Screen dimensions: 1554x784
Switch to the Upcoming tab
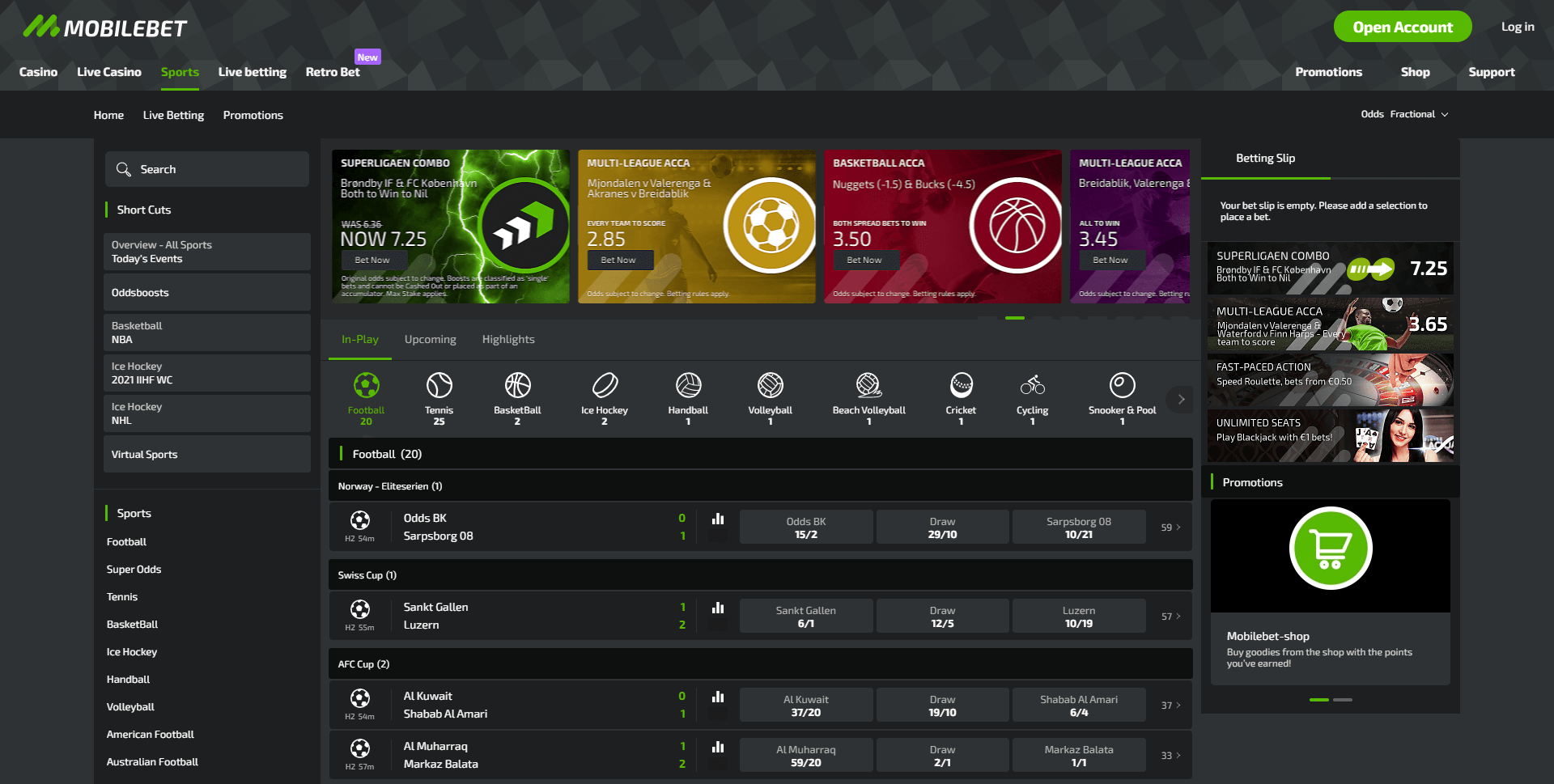pyautogui.click(x=430, y=339)
